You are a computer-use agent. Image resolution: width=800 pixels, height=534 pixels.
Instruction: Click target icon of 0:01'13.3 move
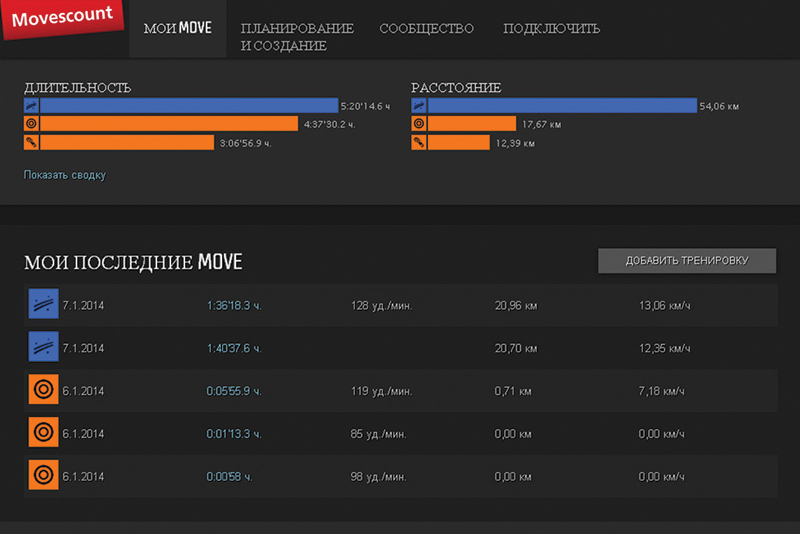[x=43, y=432]
